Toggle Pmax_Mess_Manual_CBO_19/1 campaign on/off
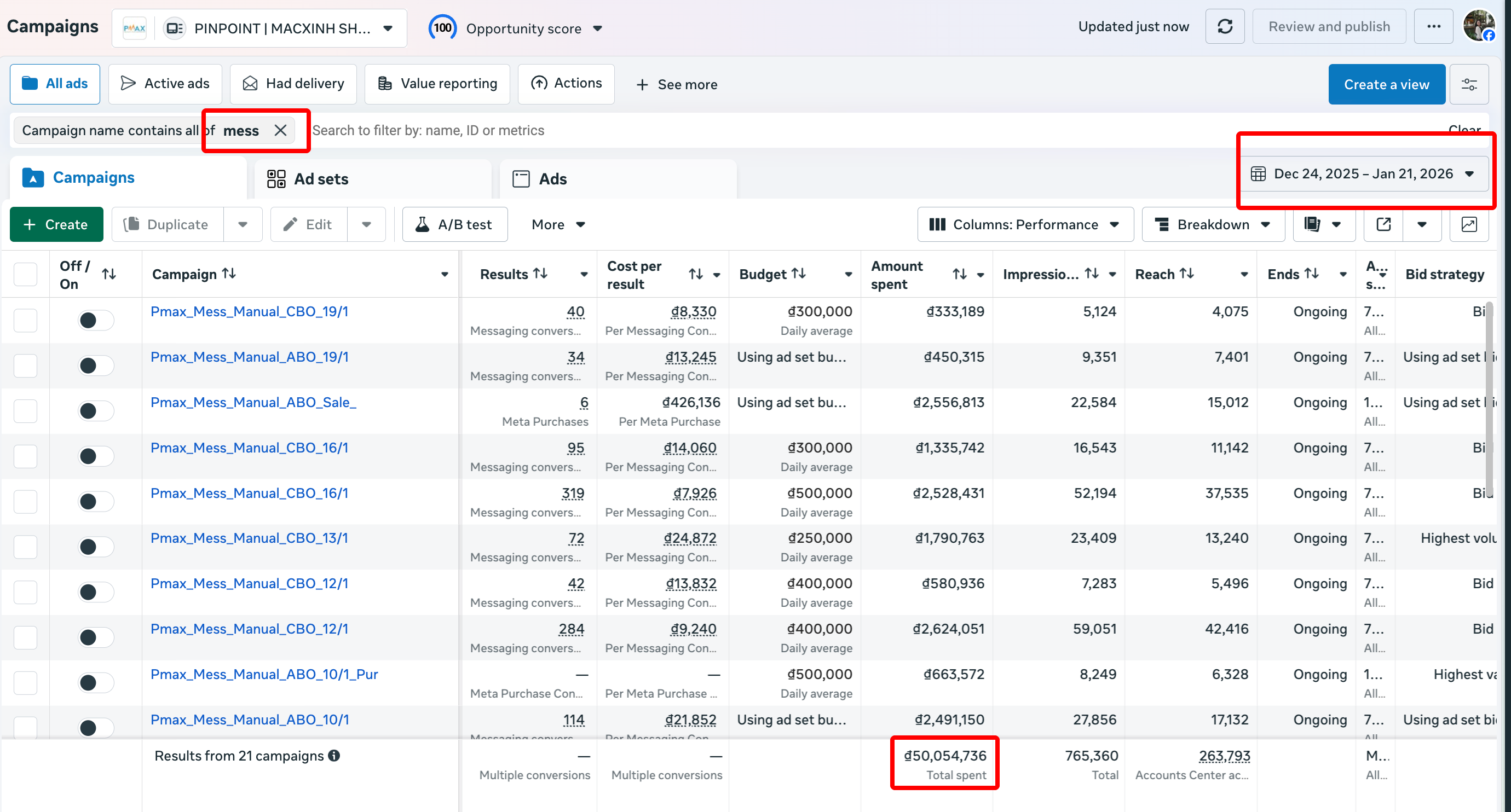This screenshot has height=812, width=1511. 96,320
